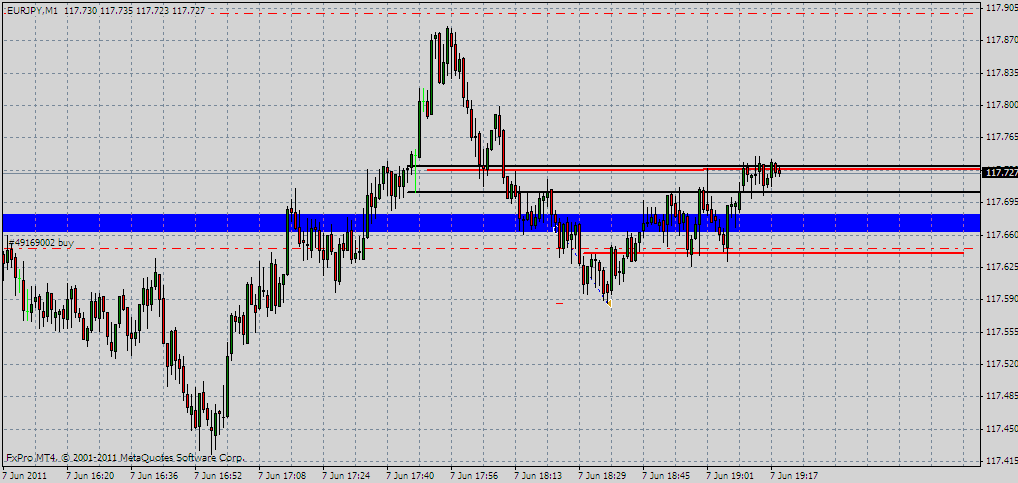Click time label 7 Jun 17:08
This screenshot has height=483, width=1018.
point(282,476)
